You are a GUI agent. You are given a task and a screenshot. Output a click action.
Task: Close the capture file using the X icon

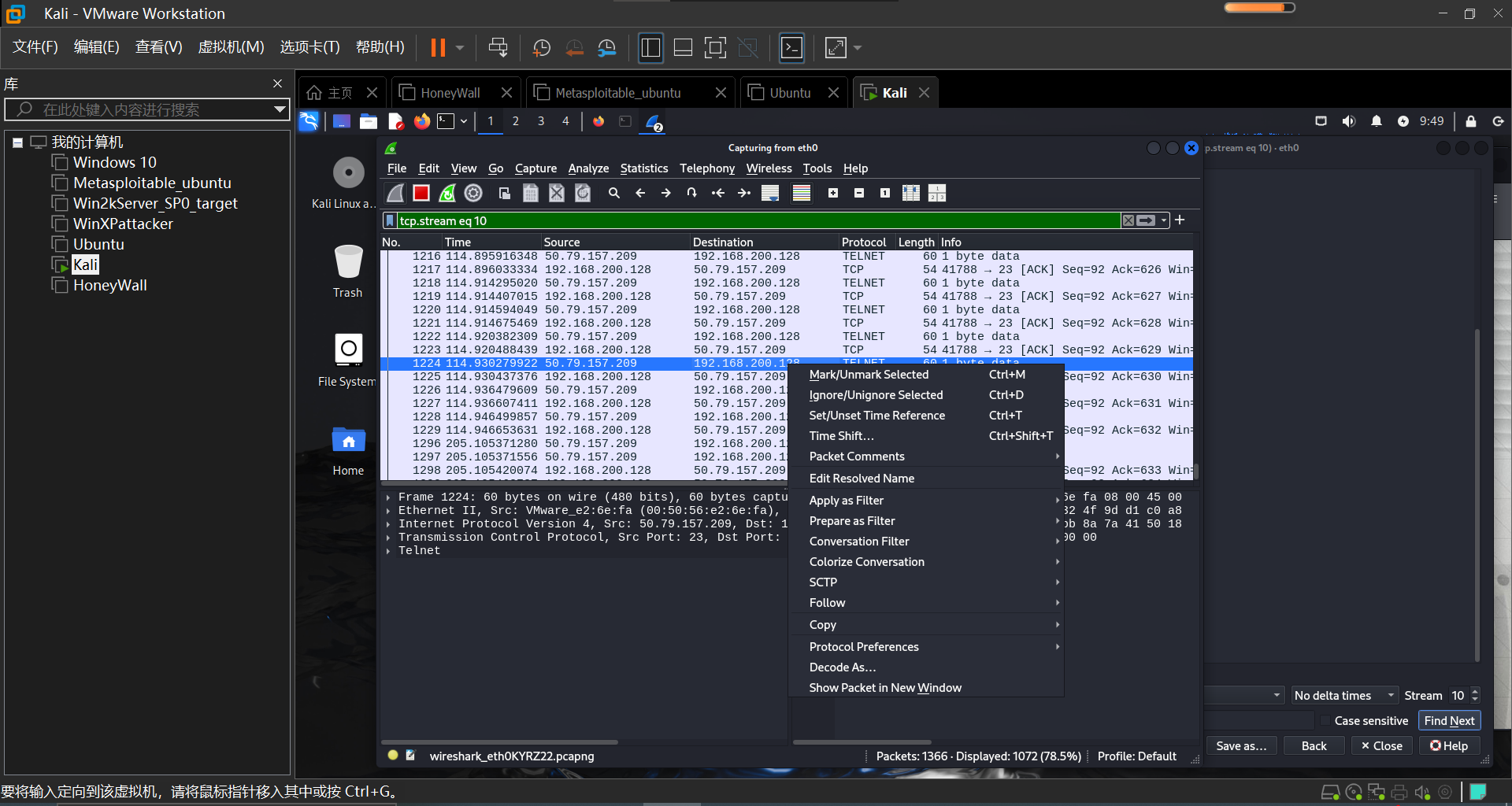[x=557, y=193]
